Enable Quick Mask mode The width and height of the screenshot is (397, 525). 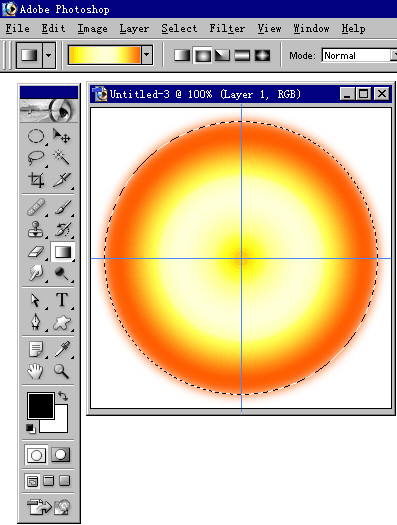coord(61,455)
